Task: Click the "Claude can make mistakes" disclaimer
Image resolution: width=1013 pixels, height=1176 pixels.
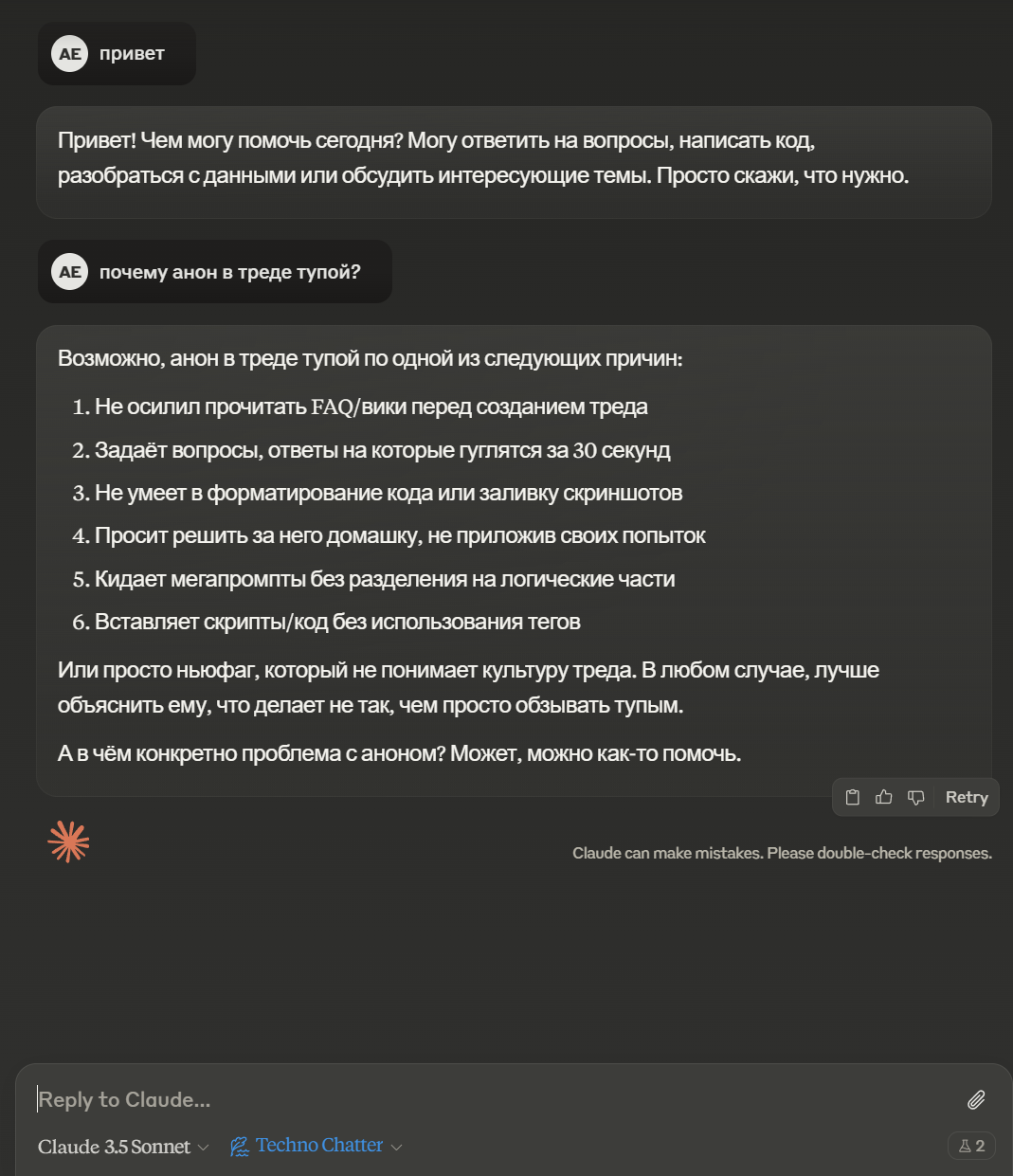Action: point(782,853)
